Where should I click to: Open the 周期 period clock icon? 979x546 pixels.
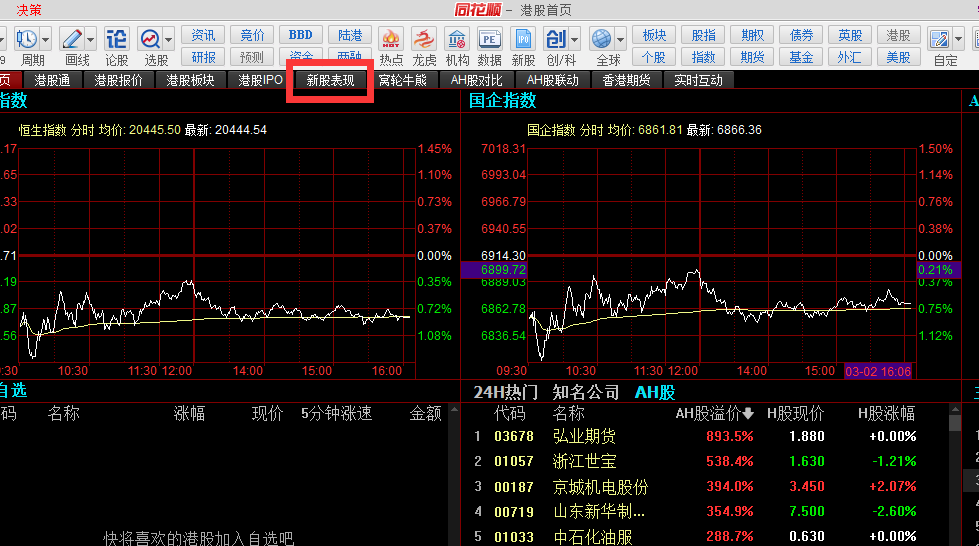[26, 39]
